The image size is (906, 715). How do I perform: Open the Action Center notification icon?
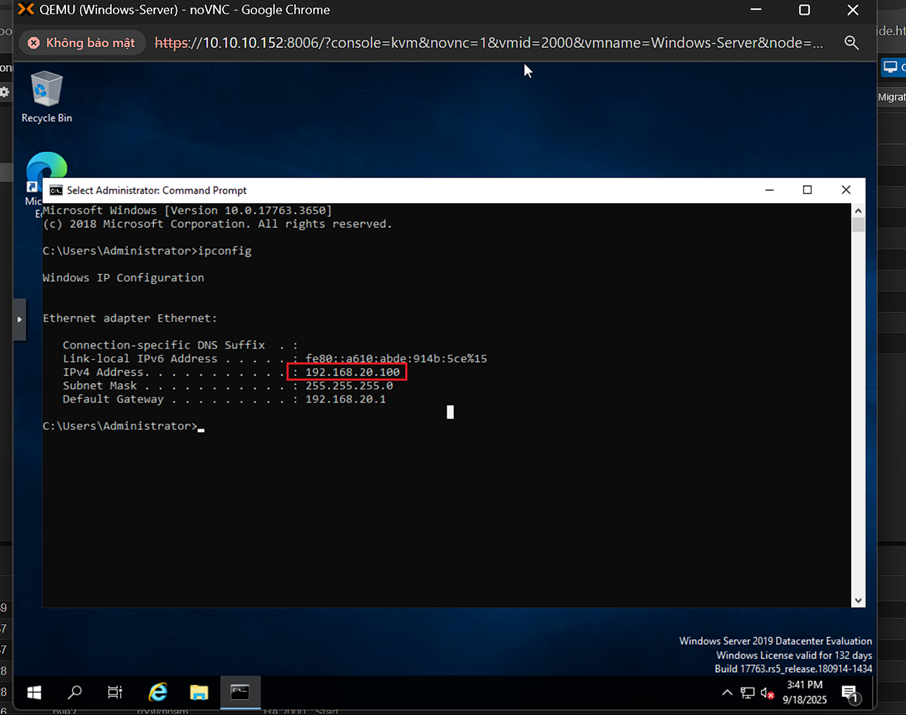coord(849,693)
